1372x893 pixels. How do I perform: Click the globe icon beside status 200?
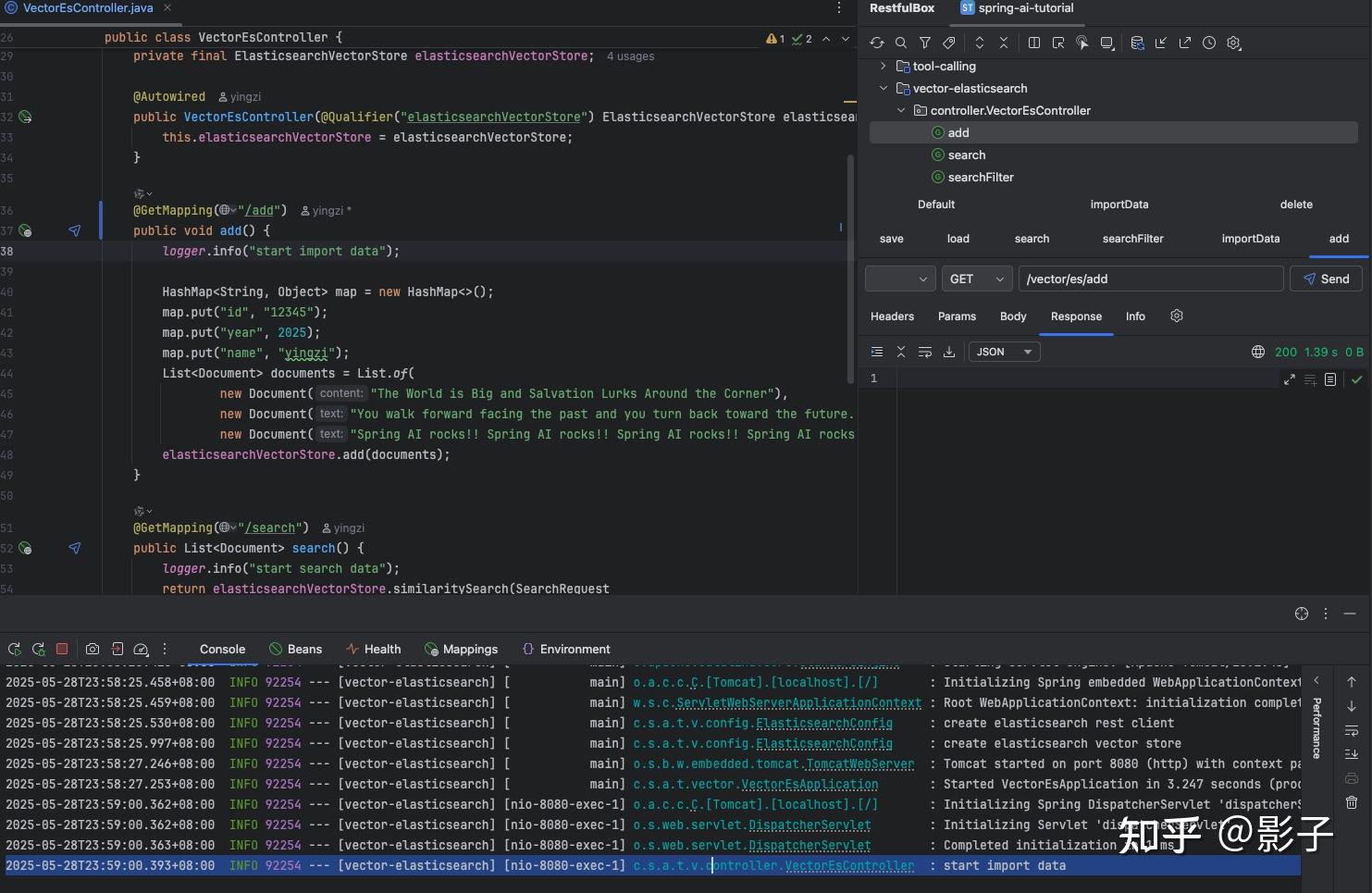point(1258,352)
